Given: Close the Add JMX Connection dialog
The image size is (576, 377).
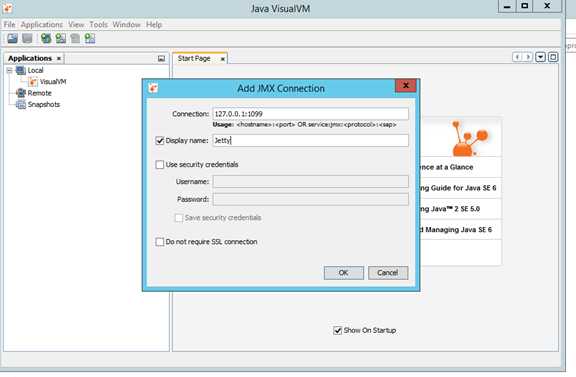Looking at the screenshot, I should 406,86.
